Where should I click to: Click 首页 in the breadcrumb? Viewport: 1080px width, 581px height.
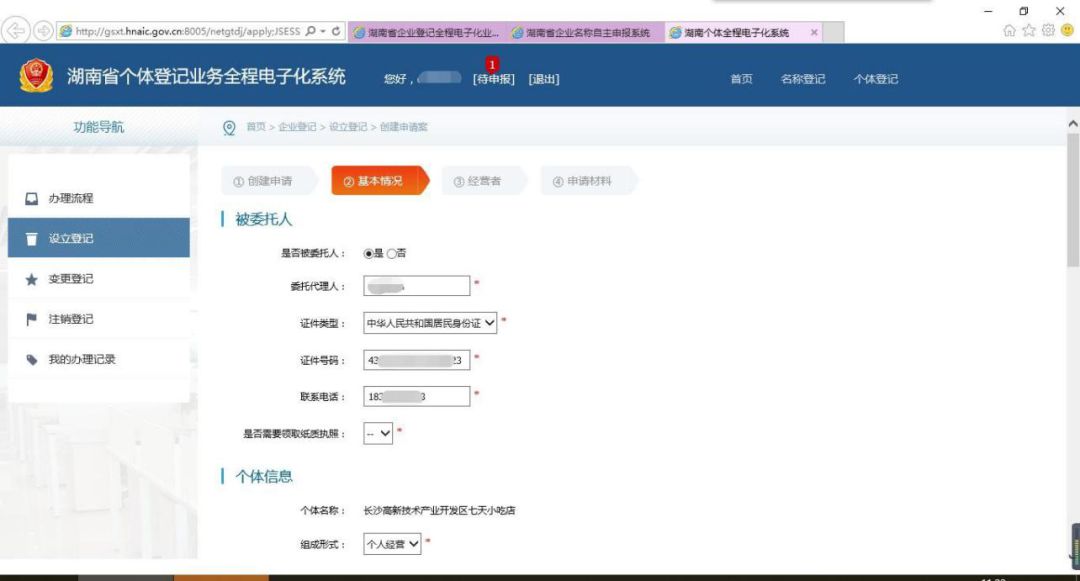(256, 127)
